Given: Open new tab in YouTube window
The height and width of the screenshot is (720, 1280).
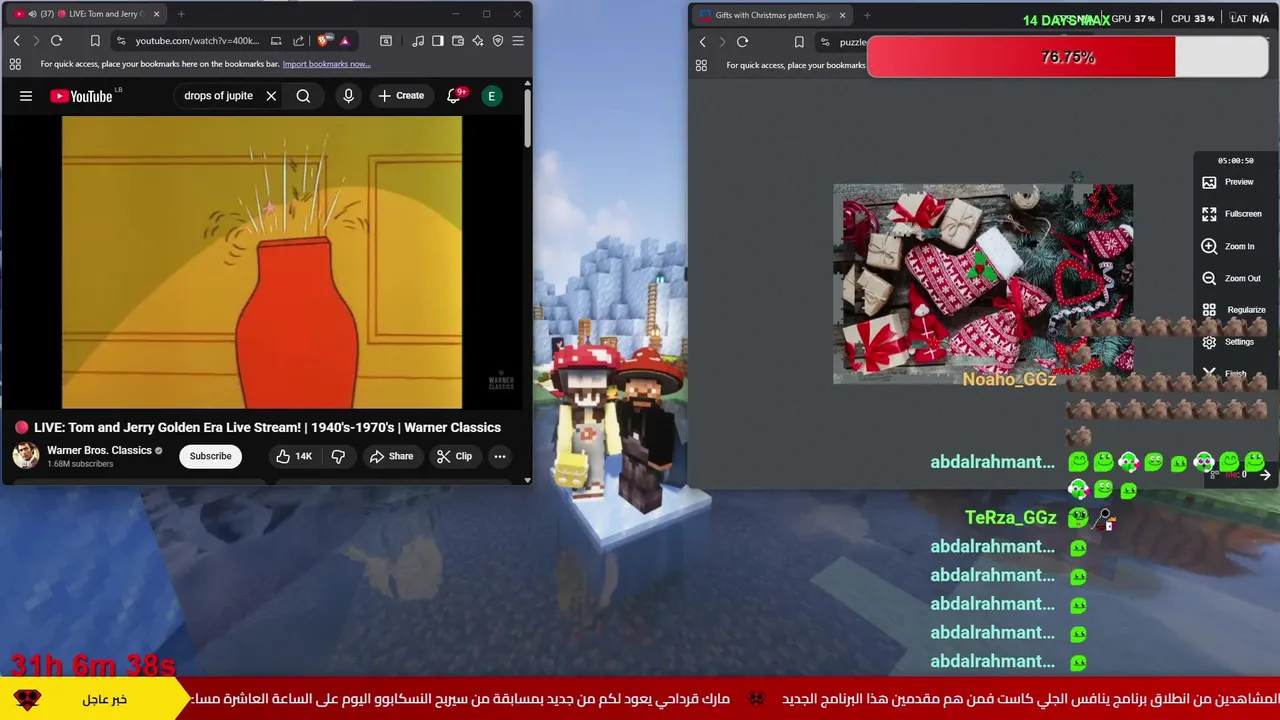Looking at the screenshot, I should click(x=181, y=14).
